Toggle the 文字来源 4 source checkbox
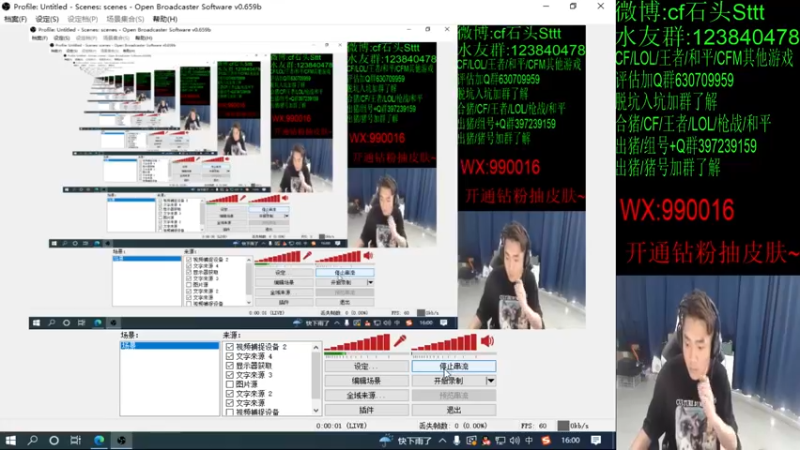Image resolution: width=800 pixels, height=450 pixels. tap(230, 356)
